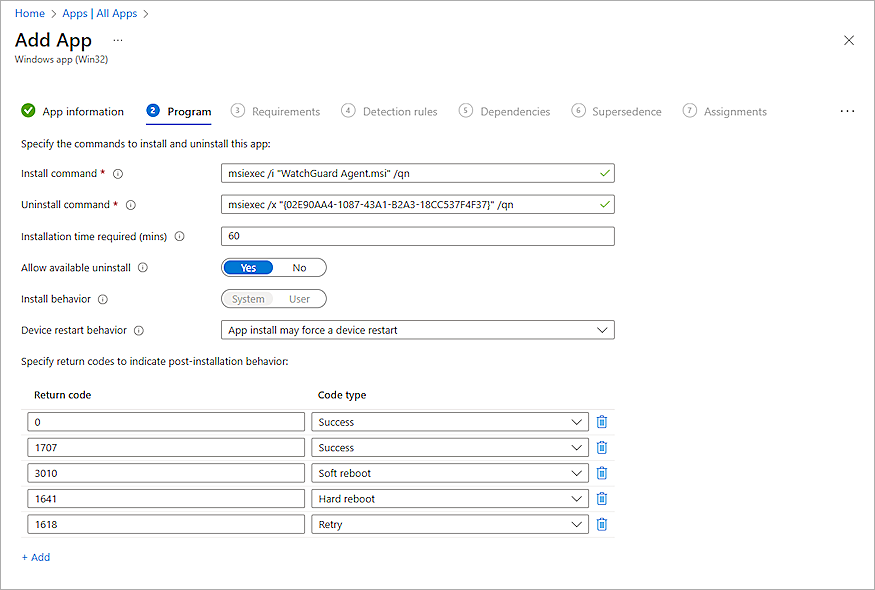Click the Uninstall command field
Viewport: 875px width, 590px height.
pos(417,205)
